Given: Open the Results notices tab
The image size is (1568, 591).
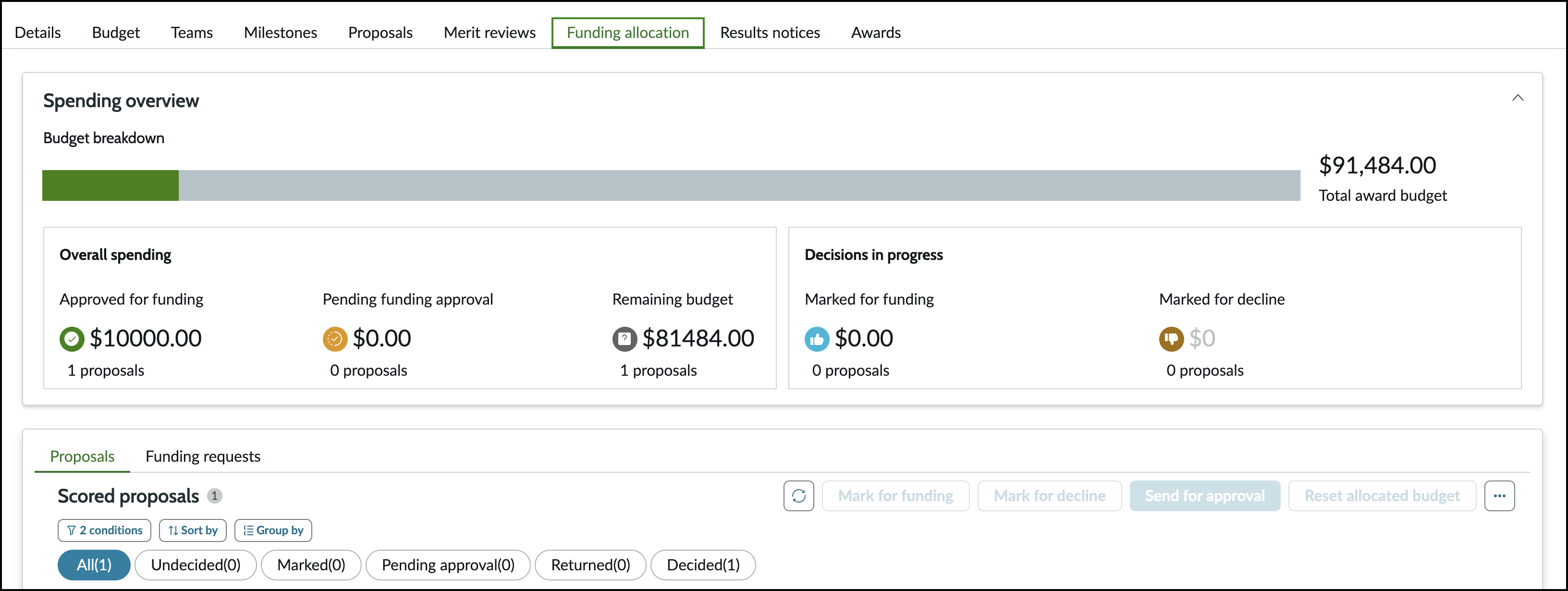Looking at the screenshot, I should pos(770,33).
